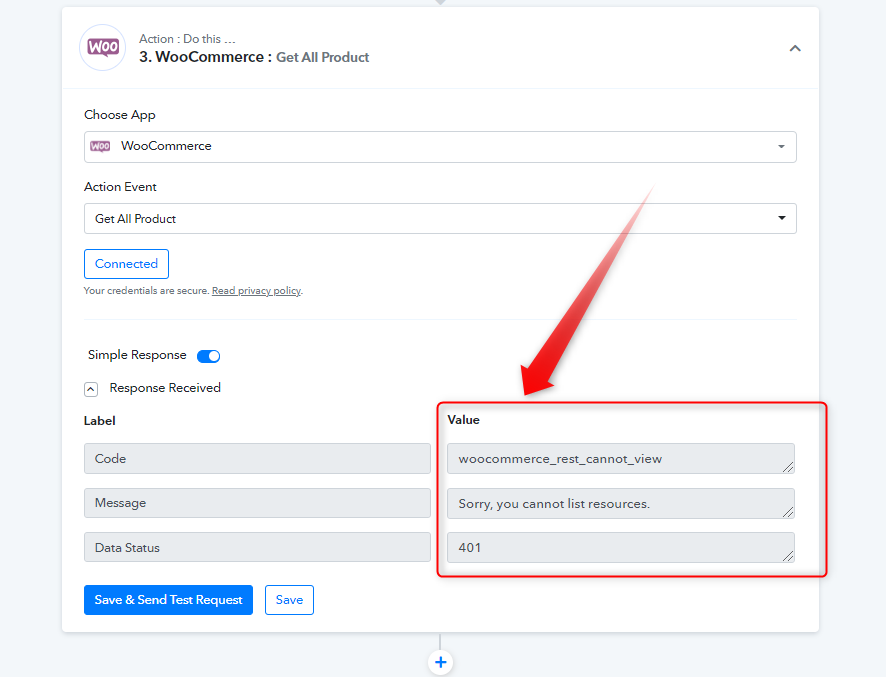Click Save & Send Test Request
This screenshot has width=886, height=677.
tap(168, 600)
